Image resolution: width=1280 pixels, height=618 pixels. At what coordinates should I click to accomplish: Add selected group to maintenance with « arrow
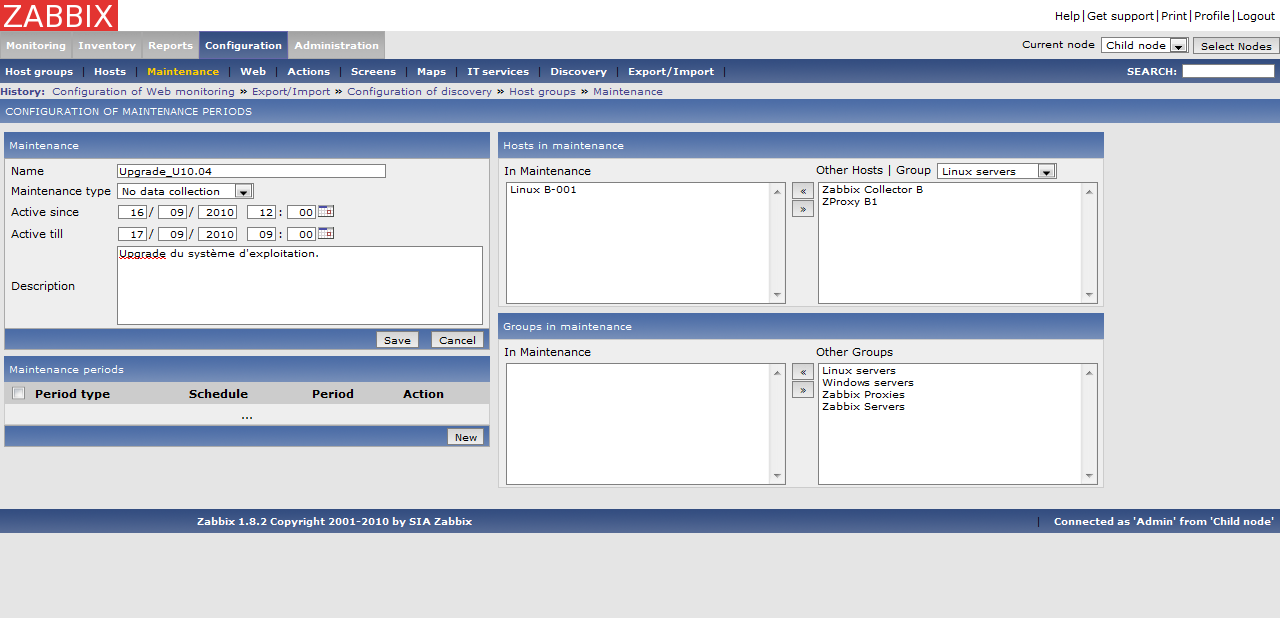click(x=802, y=371)
